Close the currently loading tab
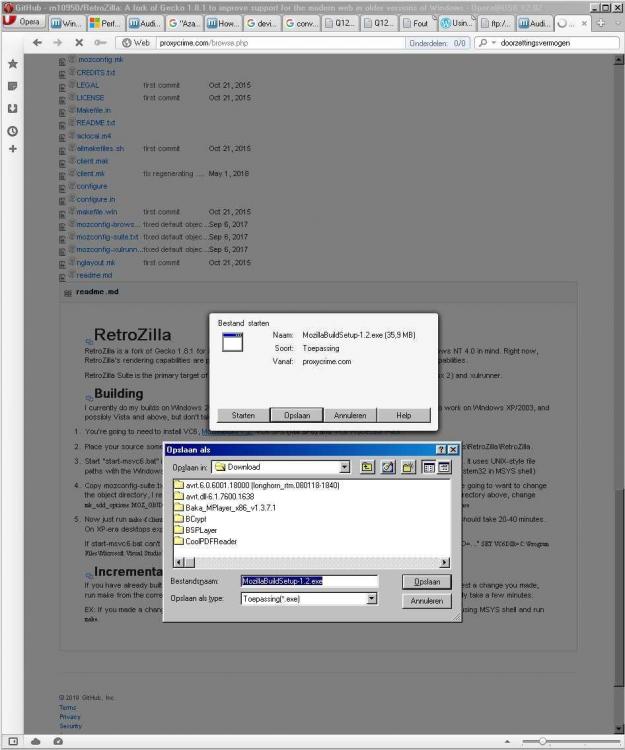This screenshot has width=625, height=750. point(584,23)
